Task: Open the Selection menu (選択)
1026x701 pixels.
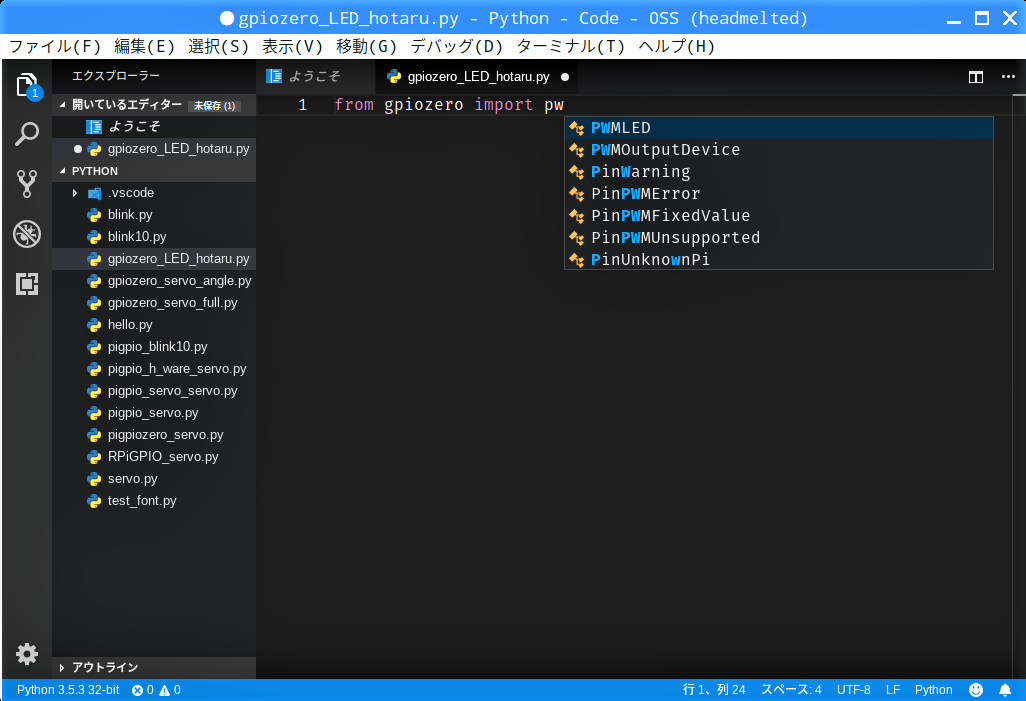Action: (219, 46)
